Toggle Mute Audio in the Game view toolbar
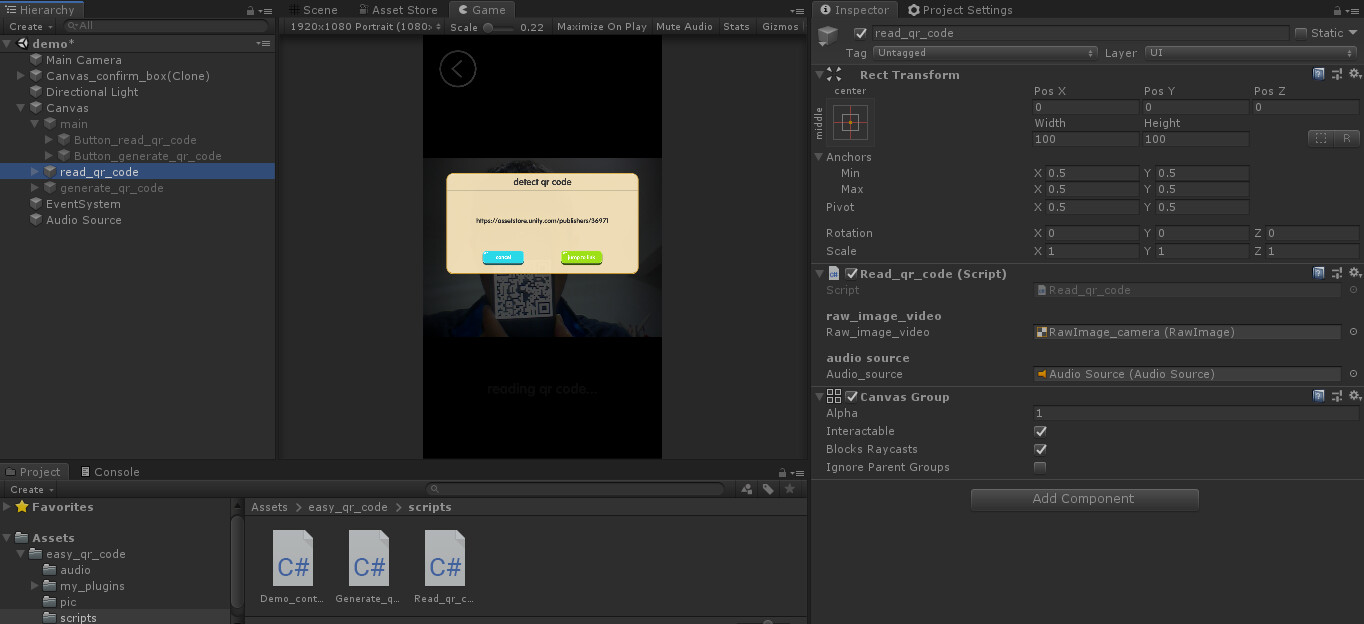 tap(684, 26)
